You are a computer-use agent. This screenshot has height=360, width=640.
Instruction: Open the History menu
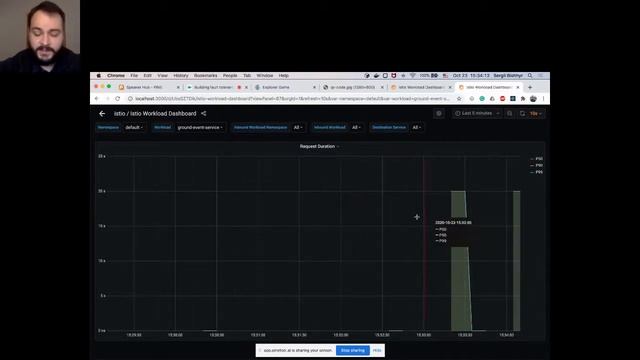click(x=181, y=76)
